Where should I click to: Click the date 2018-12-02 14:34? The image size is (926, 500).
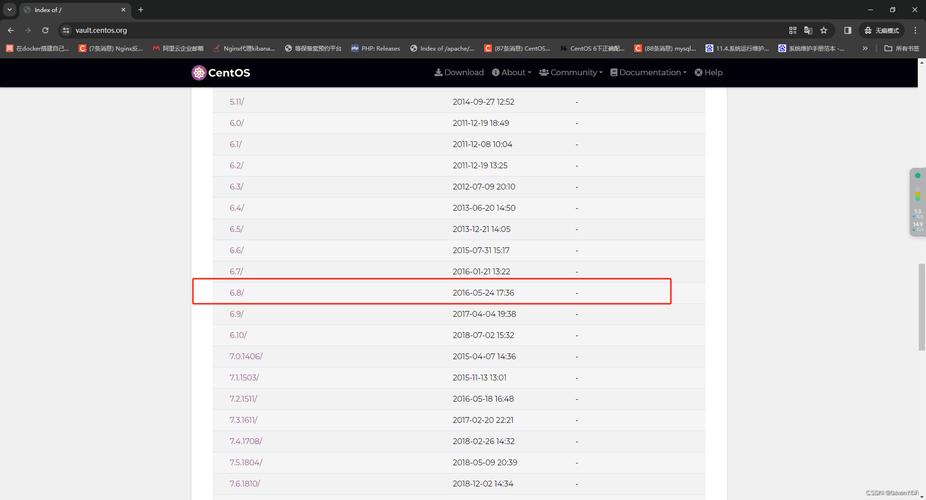[x=483, y=484]
